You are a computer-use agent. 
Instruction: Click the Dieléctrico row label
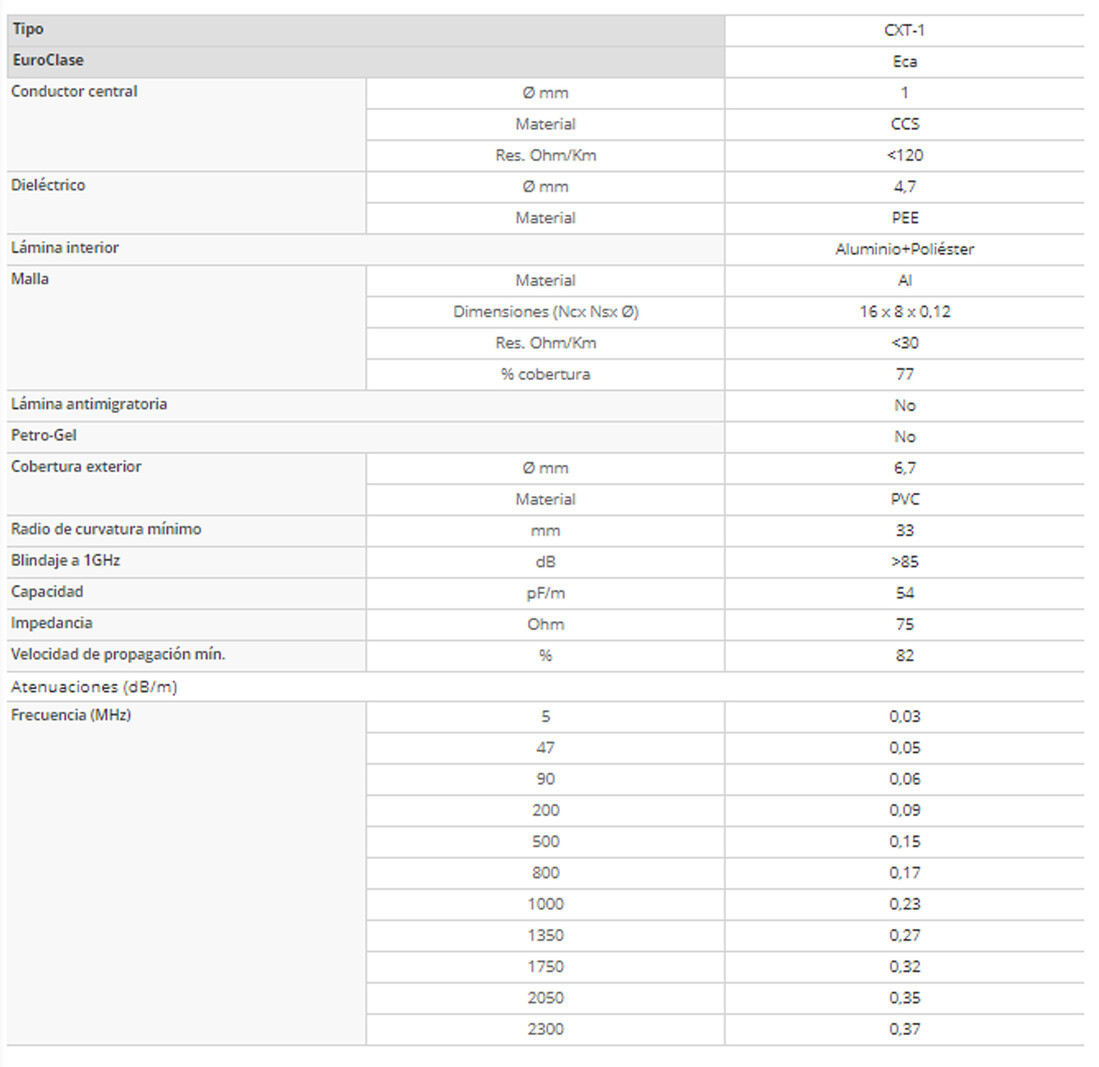[x=48, y=185]
